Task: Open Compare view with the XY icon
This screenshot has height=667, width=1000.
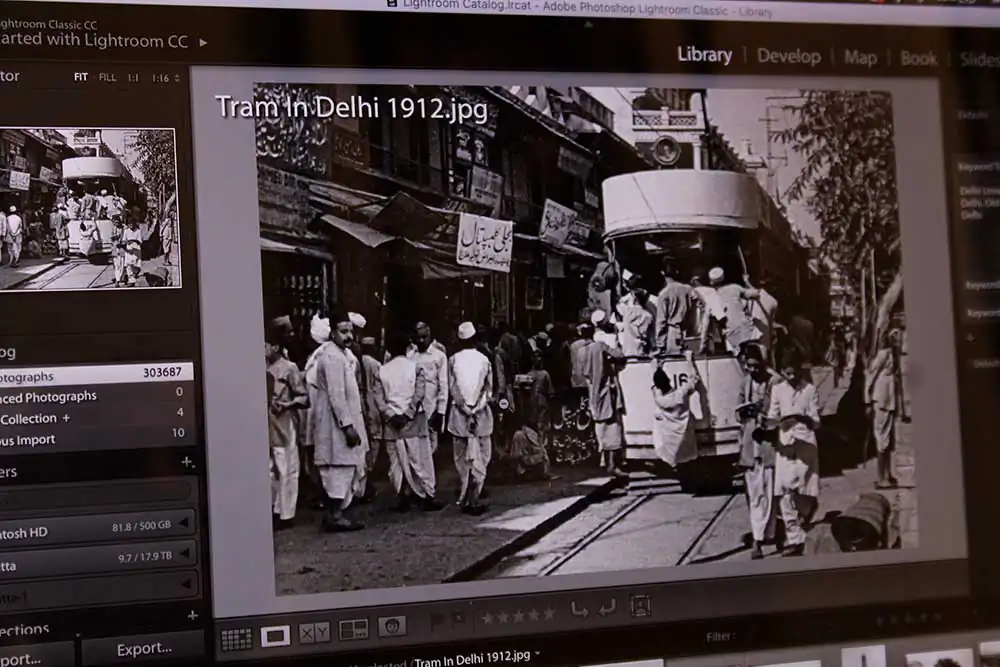Action: [314, 633]
